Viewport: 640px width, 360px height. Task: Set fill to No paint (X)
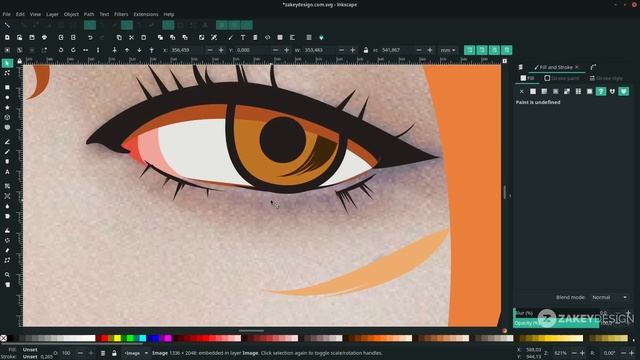(521, 91)
